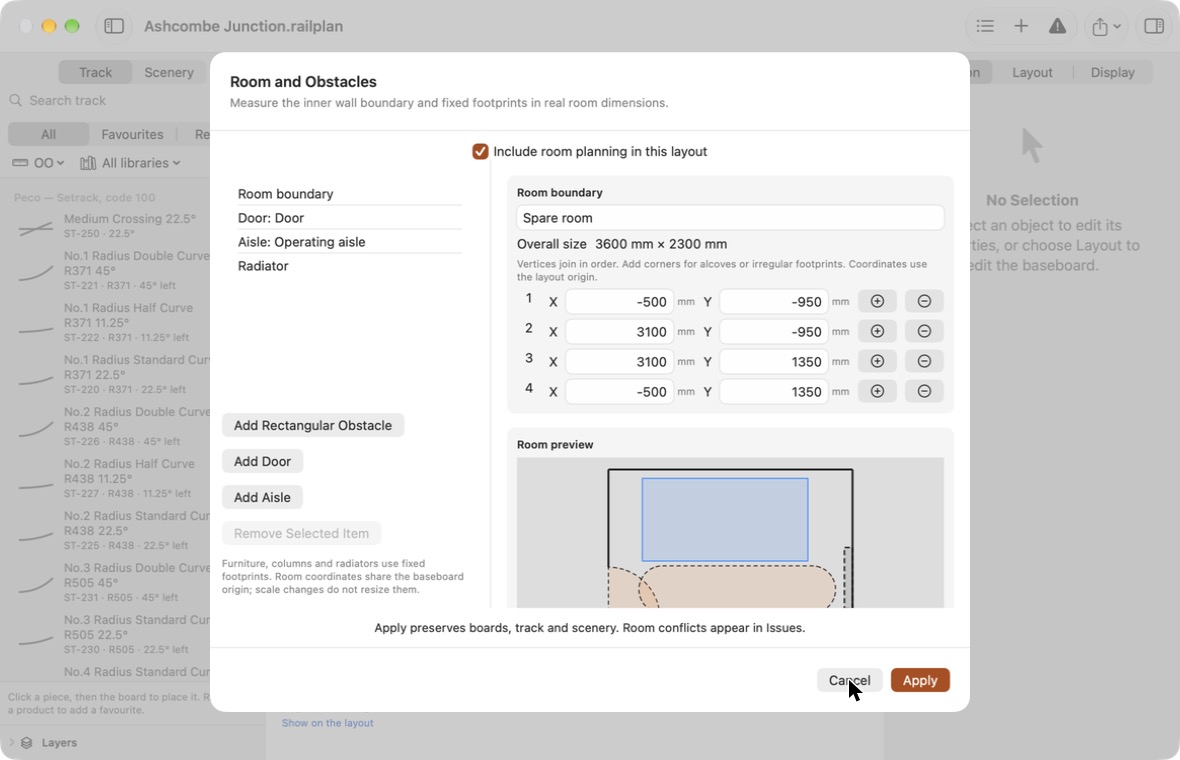Select Radiator in the items list

tap(349, 266)
